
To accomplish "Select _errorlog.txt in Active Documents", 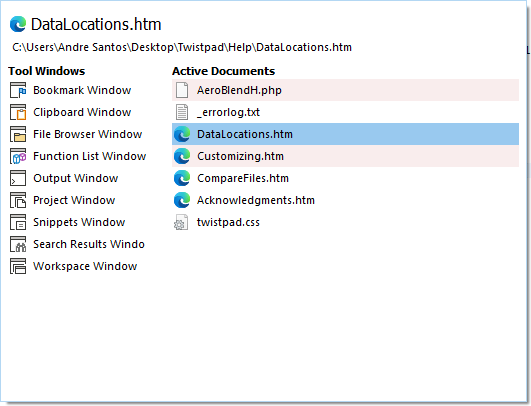I will point(345,112).
